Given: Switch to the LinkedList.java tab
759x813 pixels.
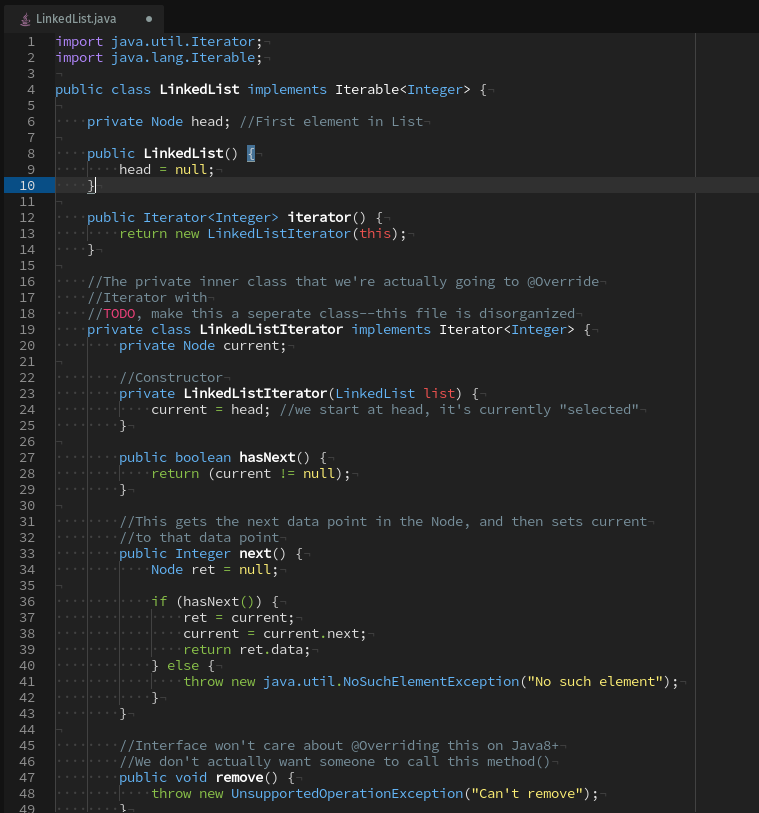Looking at the screenshot, I should tap(84, 19).
